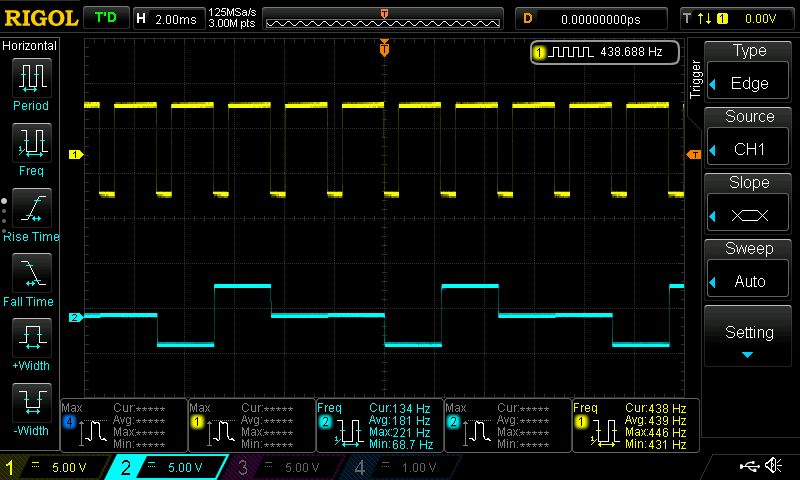Select the Period measurement icon
This screenshot has width=800, height=480.
click(x=31, y=80)
